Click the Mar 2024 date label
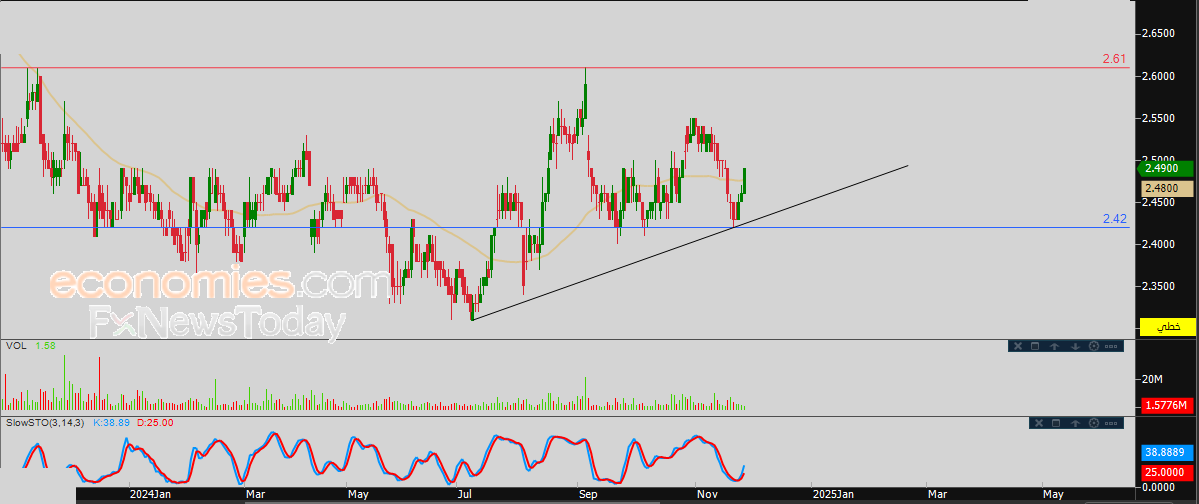 coord(255,494)
